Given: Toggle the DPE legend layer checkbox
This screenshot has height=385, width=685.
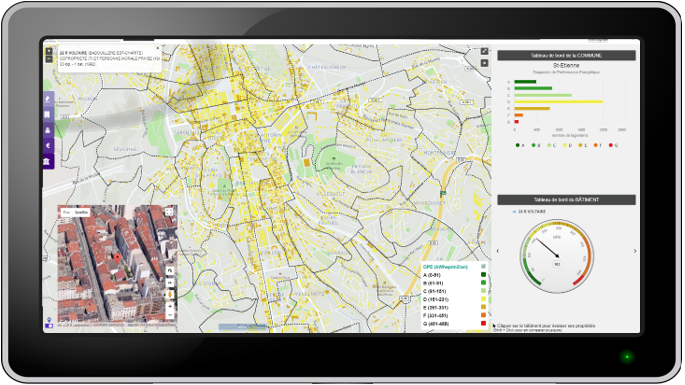Looking at the screenshot, I should pyautogui.click(x=483, y=267).
